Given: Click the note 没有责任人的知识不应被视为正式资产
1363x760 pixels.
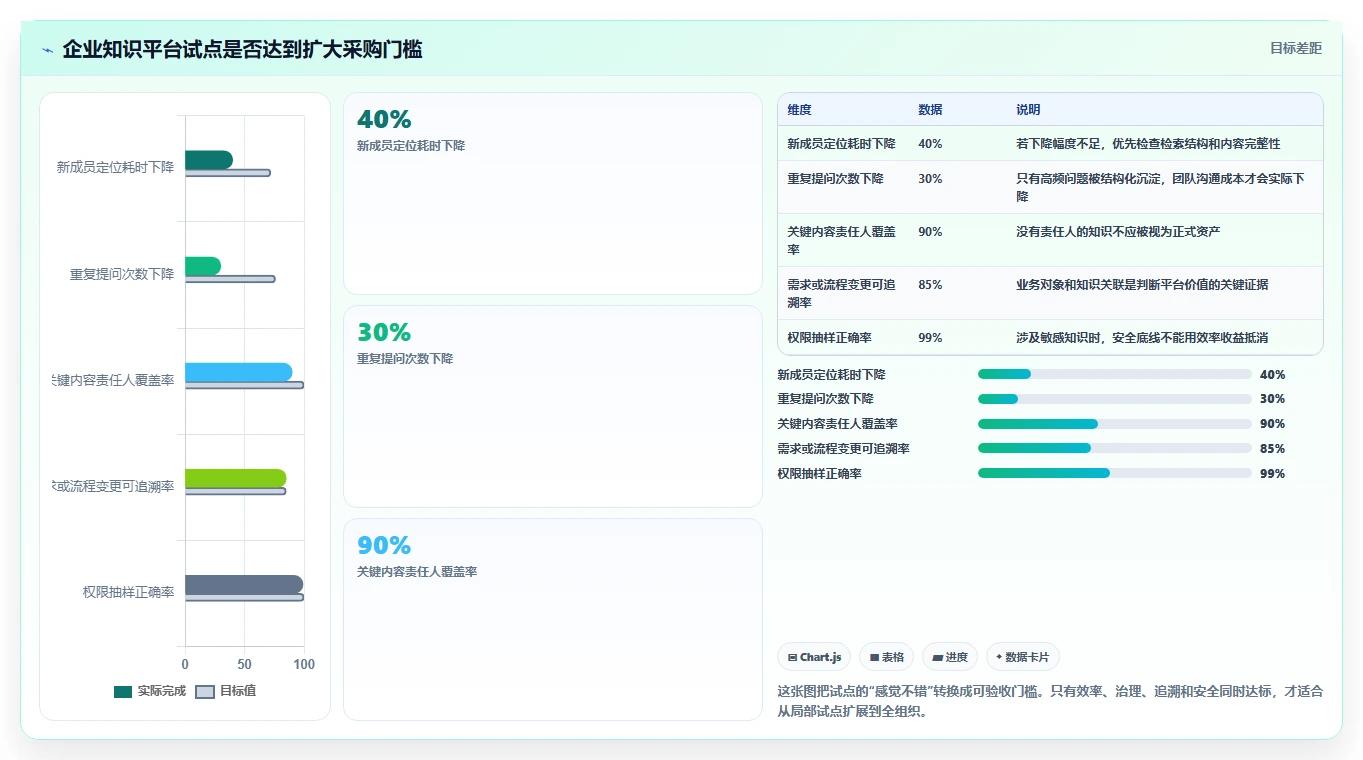Looking at the screenshot, I should click(1118, 232).
